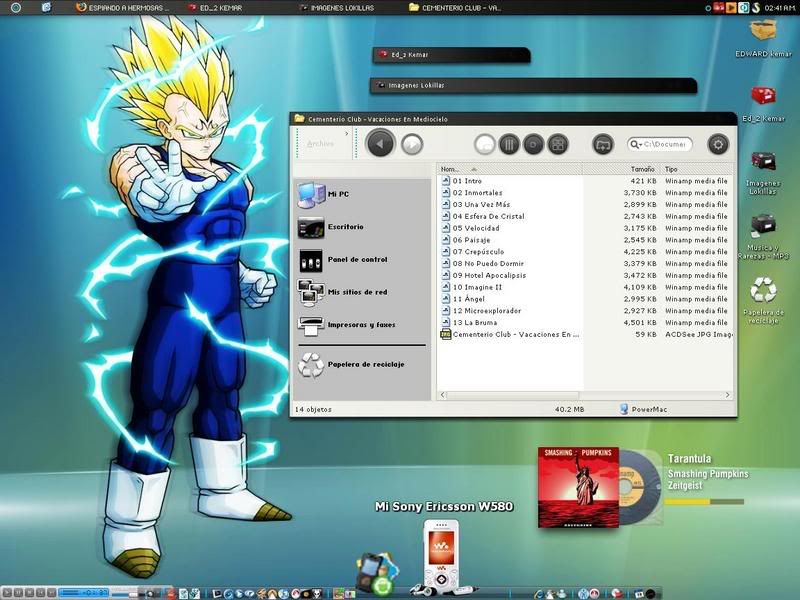Click the Back arrow in the Explorer toolbar

coord(380,144)
